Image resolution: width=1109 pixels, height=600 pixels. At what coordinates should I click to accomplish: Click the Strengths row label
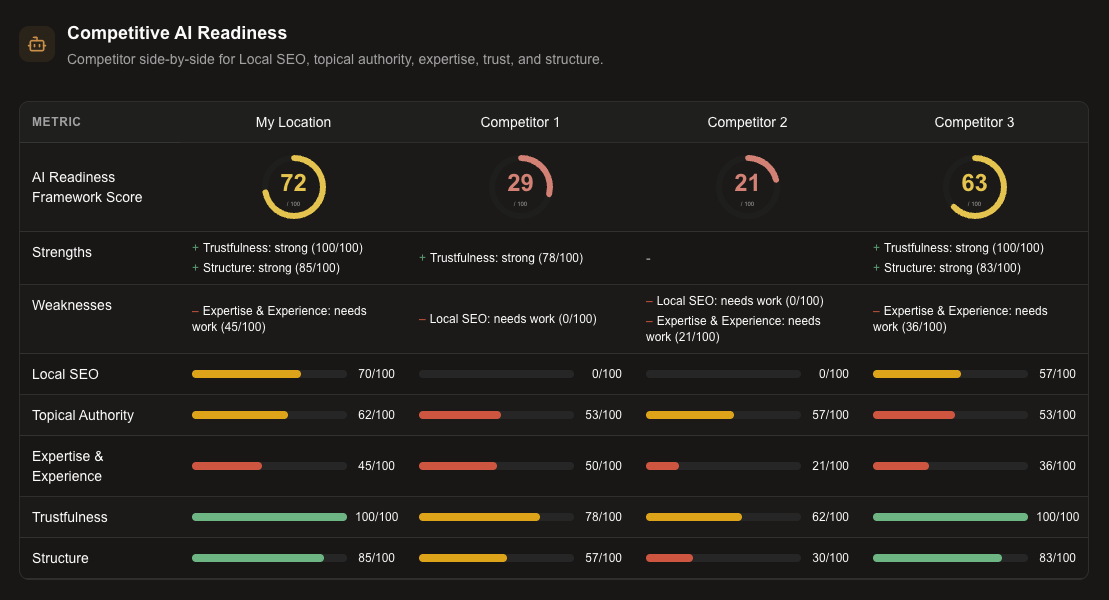click(62, 253)
